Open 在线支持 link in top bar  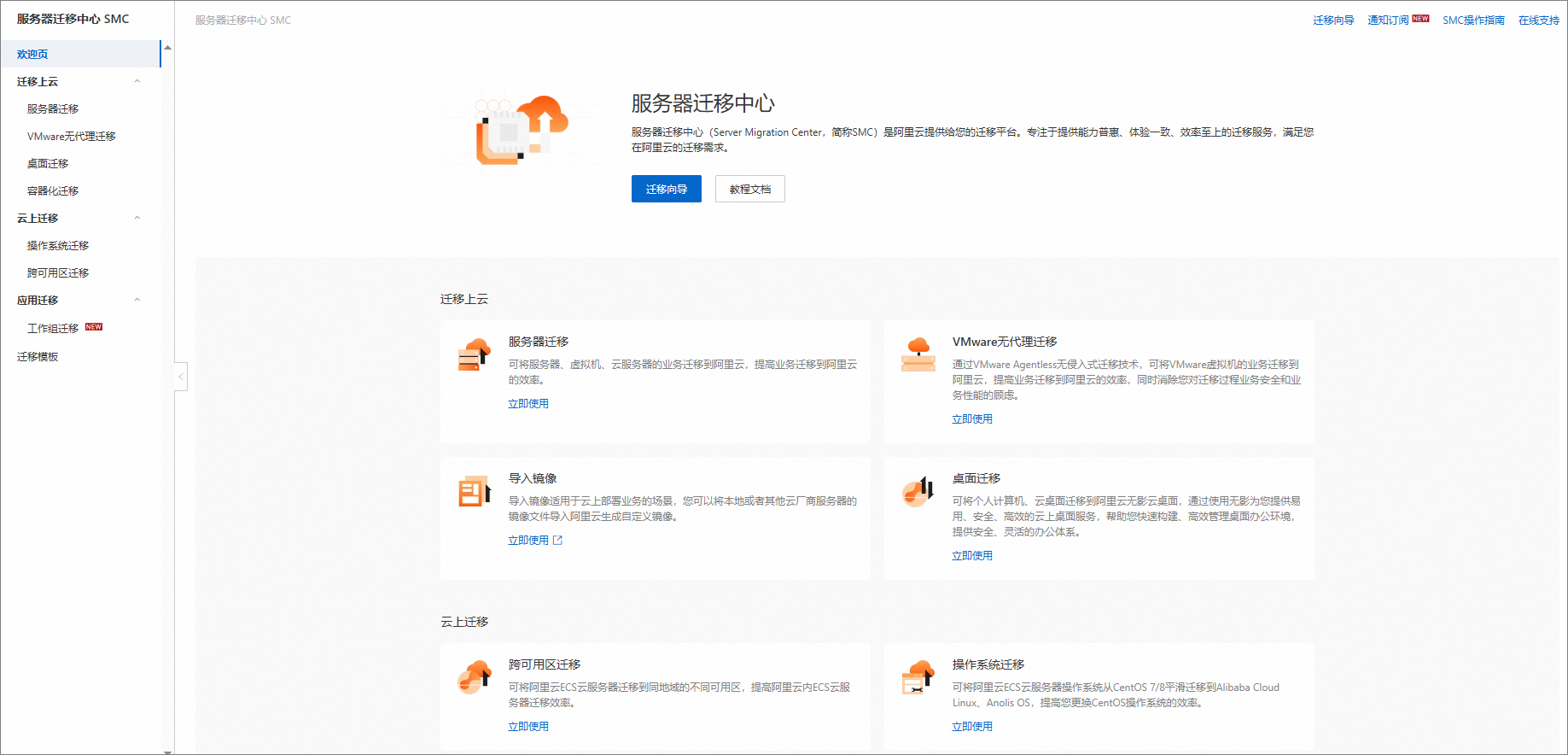(1539, 20)
